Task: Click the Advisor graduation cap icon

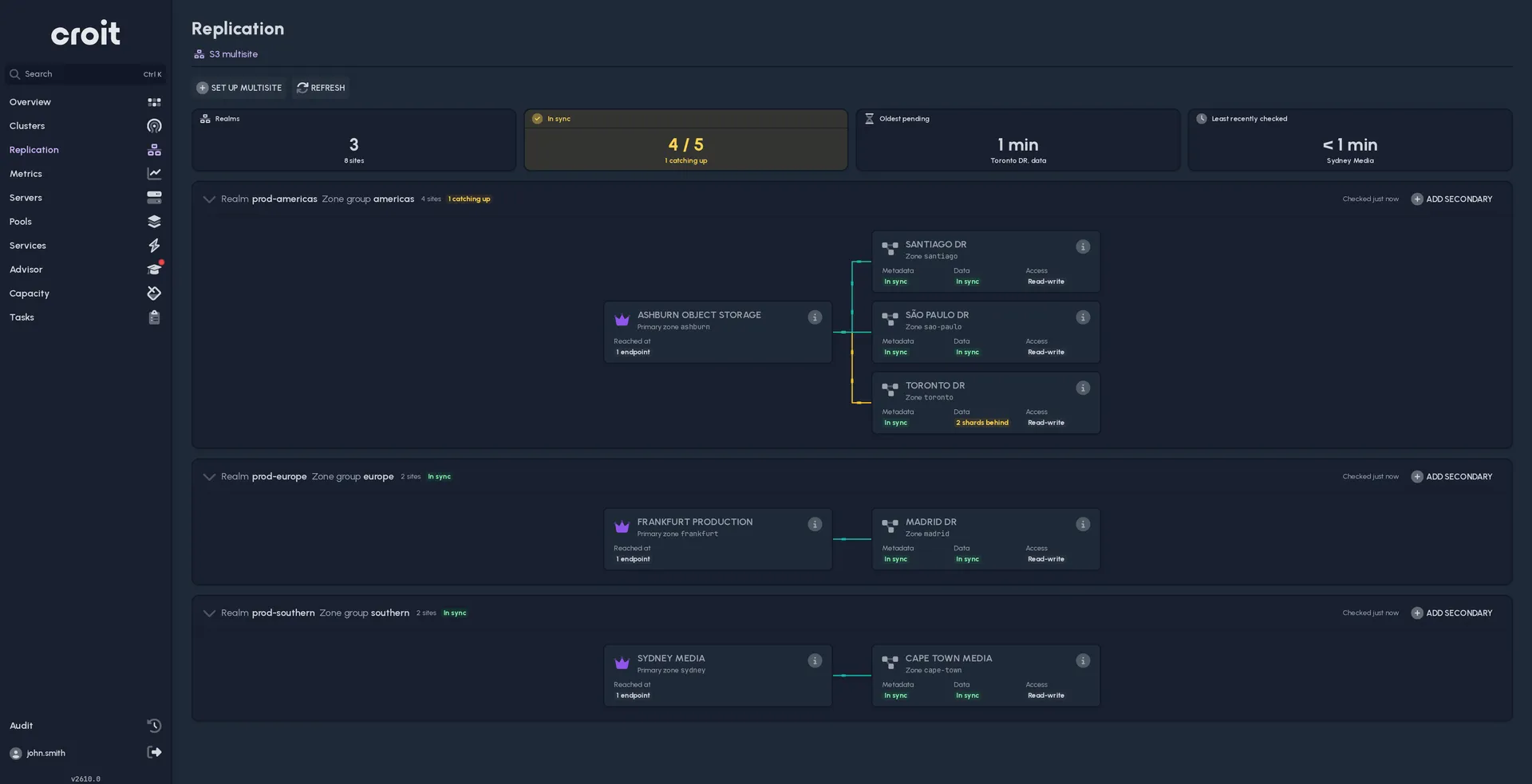Action: point(155,270)
